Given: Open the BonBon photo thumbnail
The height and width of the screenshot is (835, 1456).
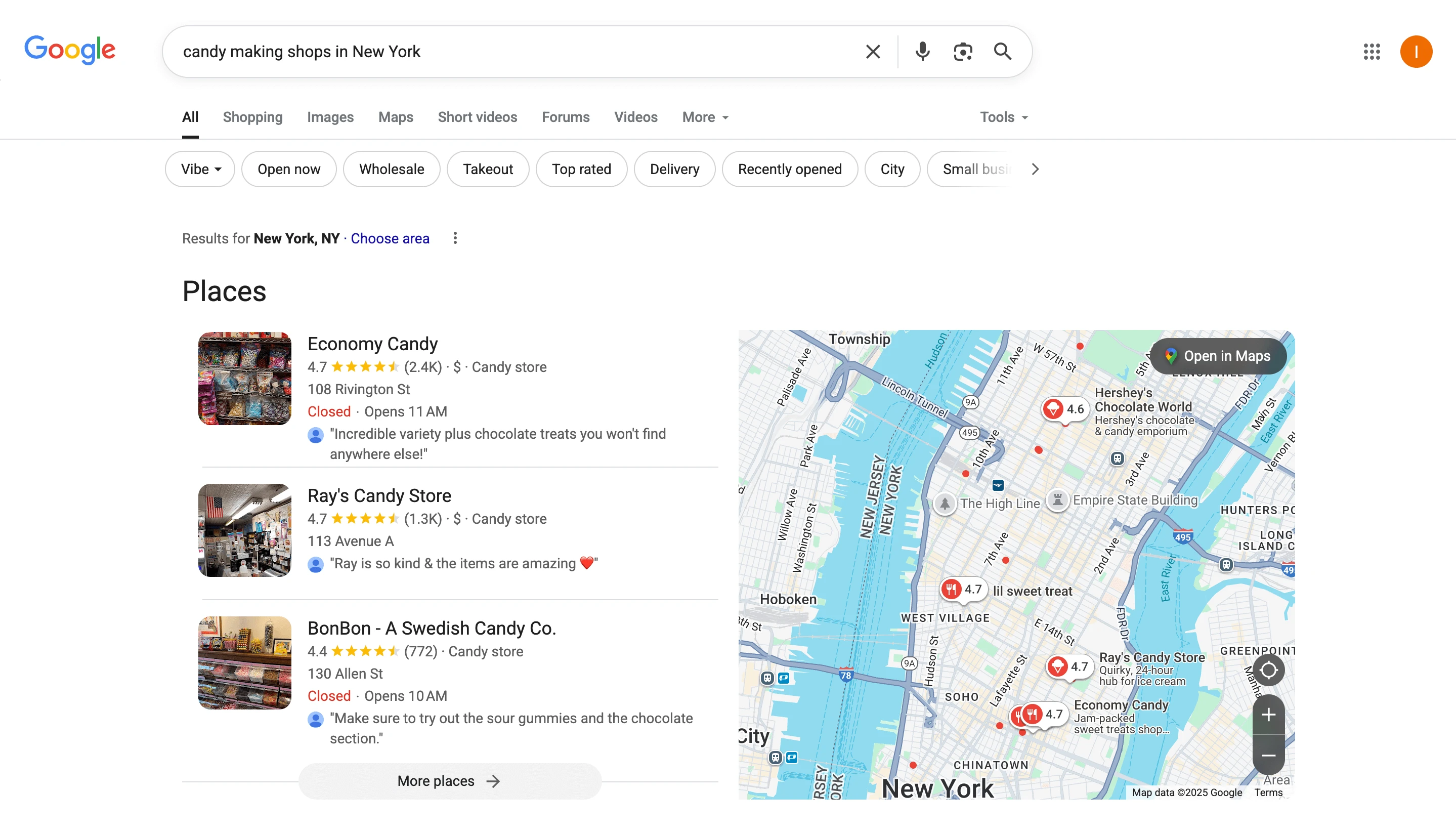Looking at the screenshot, I should point(245,663).
